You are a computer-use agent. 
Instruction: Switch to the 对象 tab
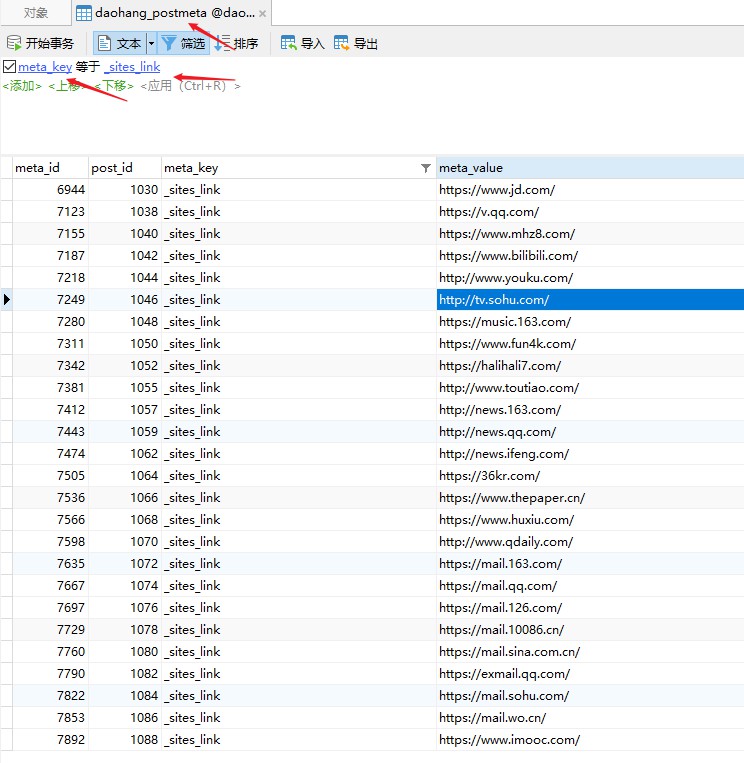click(36, 13)
